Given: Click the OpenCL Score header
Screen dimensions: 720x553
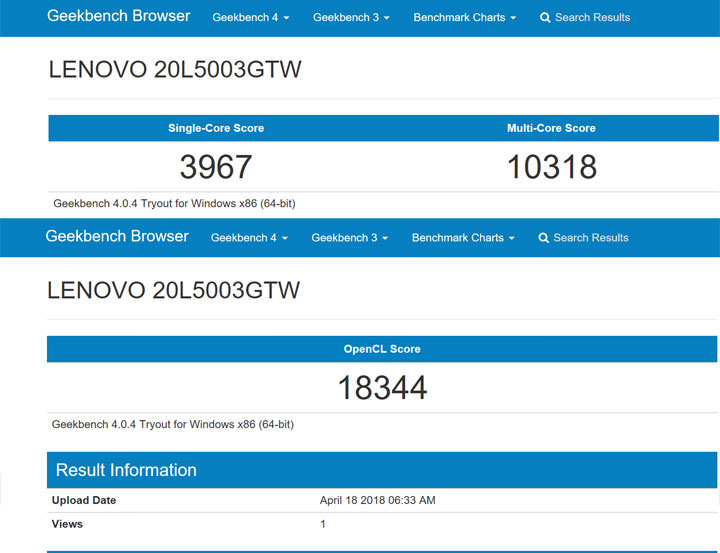Looking at the screenshot, I should point(382,349).
